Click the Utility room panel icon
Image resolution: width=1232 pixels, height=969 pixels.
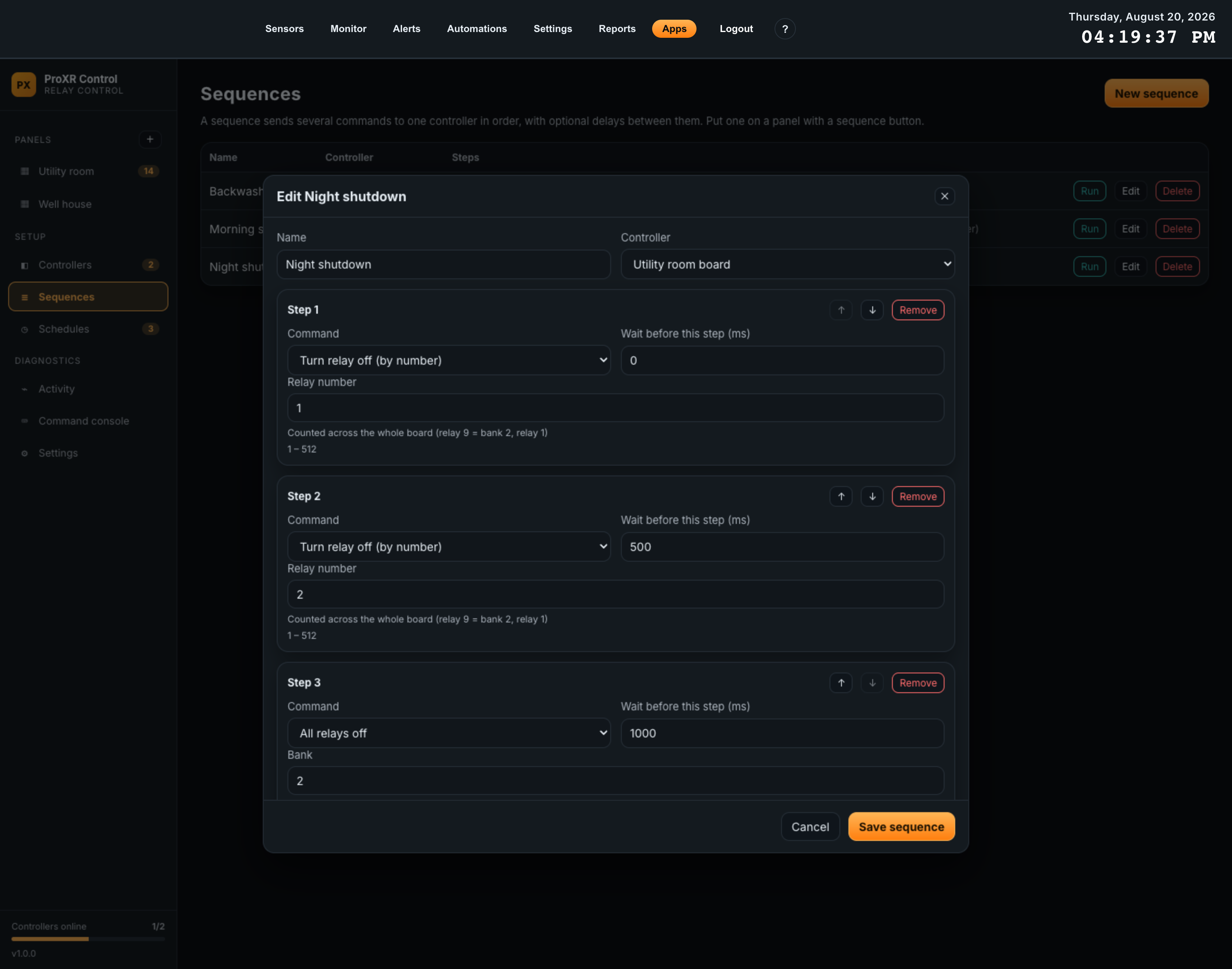(24, 171)
